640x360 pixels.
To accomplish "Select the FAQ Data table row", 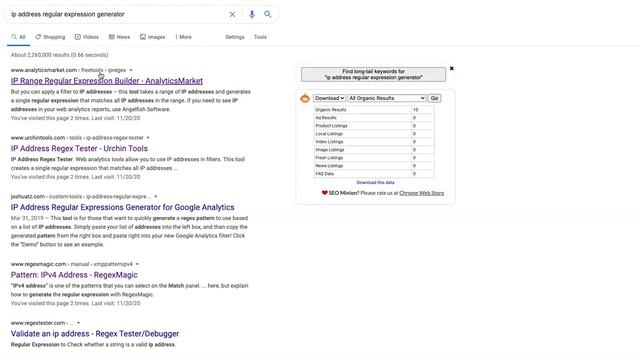I will 374,174.
